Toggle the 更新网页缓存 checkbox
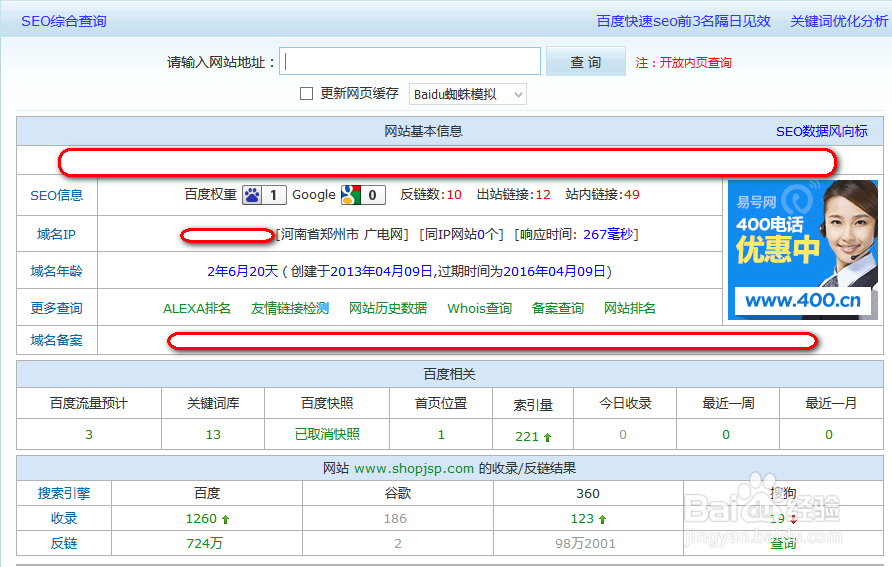Image resolution: width=892 pixels, height=567 pixels. tap(306, 93)
